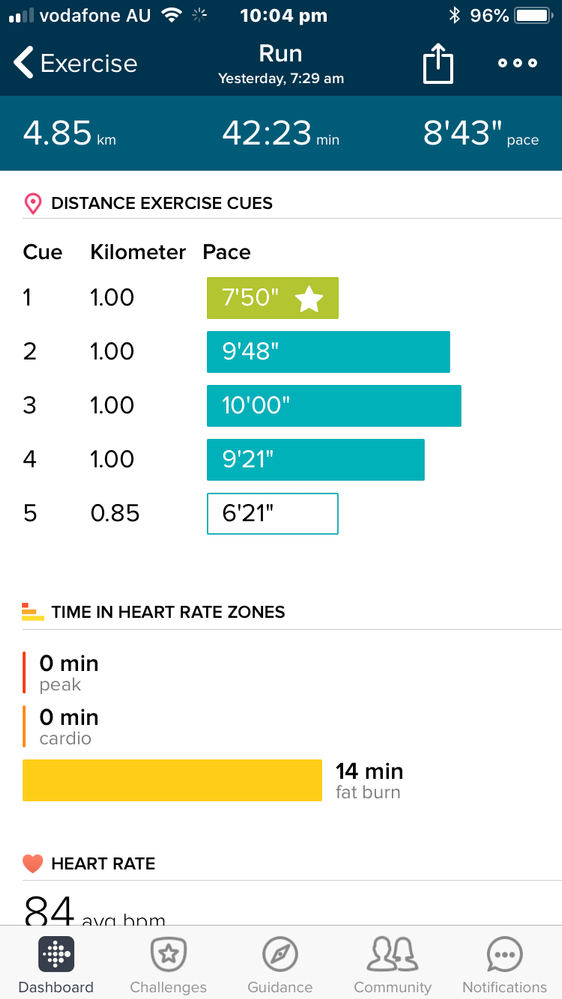Viewport: 562px width, 999px height.
Task: Go back to Exercise list
Action: tap(75, 63)
